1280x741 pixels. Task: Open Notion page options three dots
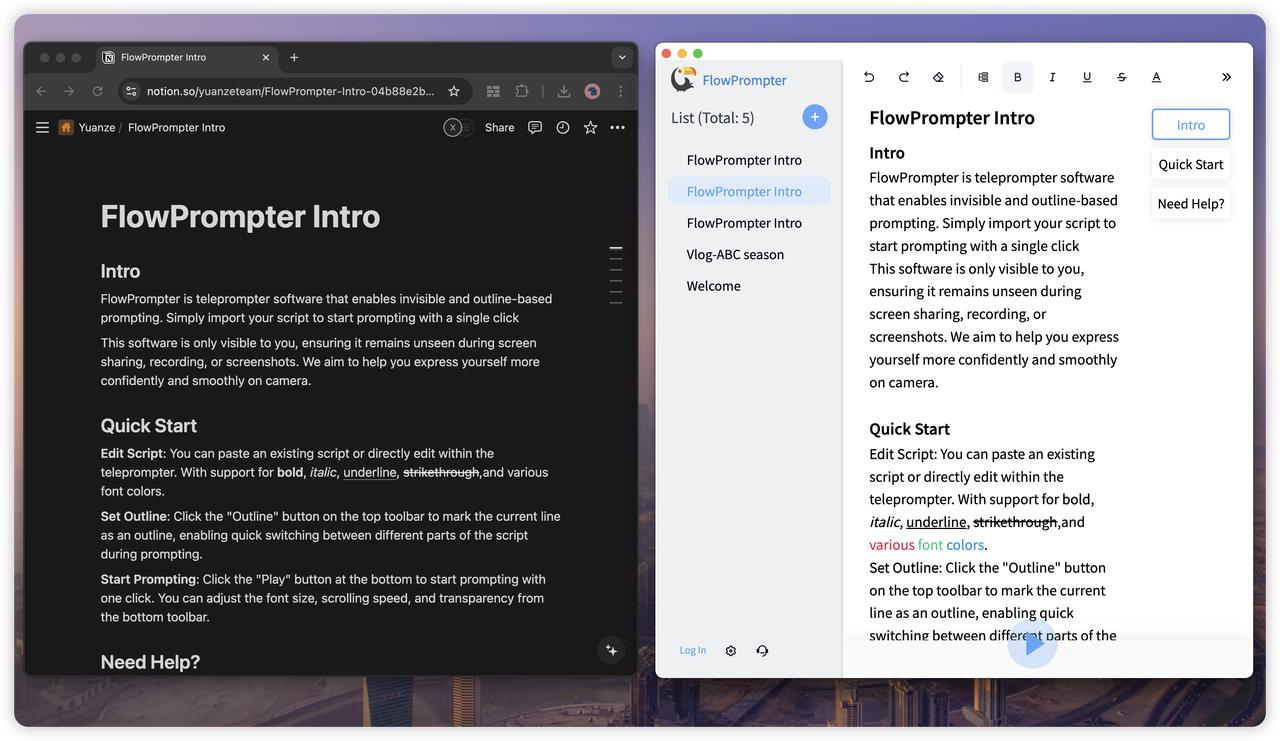click(x=618, y=127)
